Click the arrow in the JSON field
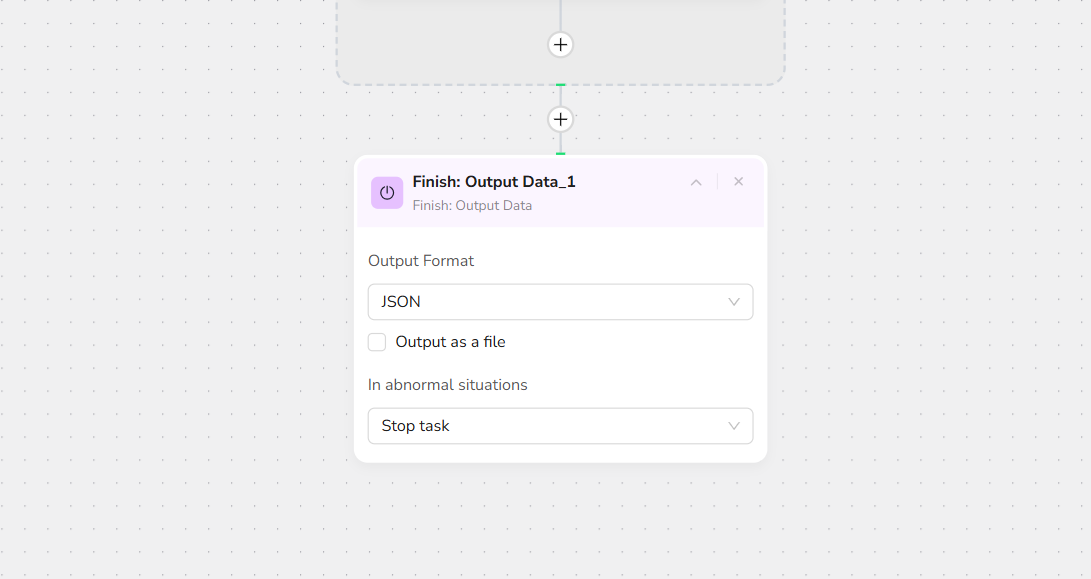The width and height of the screenshot is (1091, 579). pyautogui.click(x=734, y=302)
